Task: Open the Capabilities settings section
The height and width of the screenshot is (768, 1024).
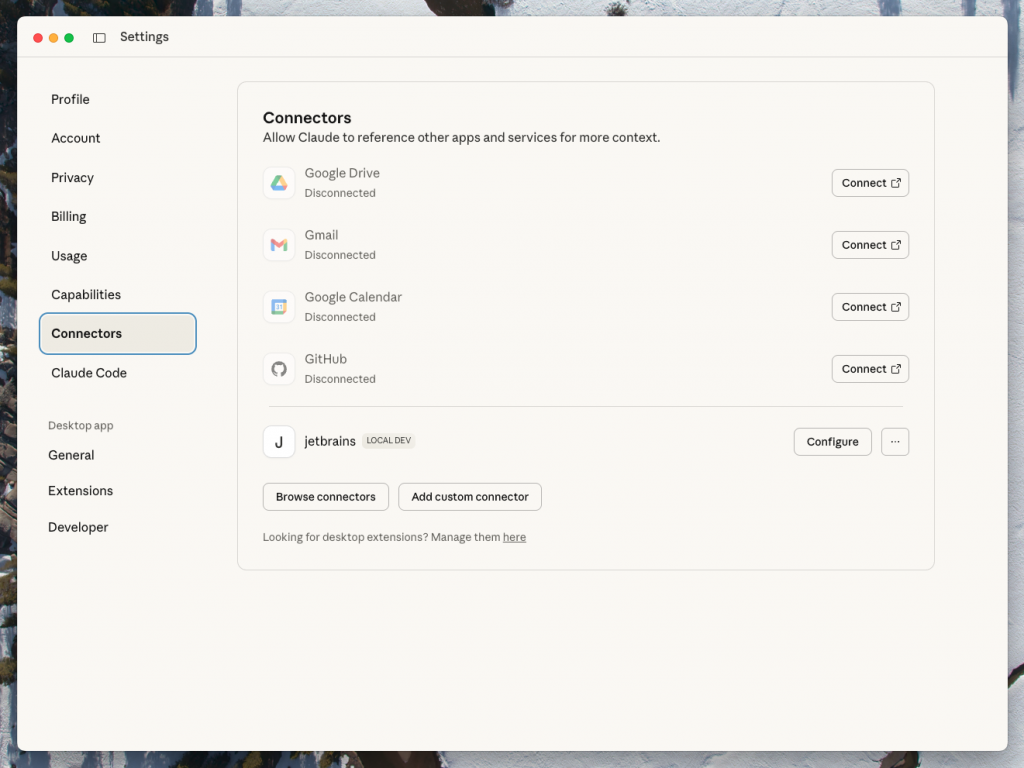Action: point(86,295)
